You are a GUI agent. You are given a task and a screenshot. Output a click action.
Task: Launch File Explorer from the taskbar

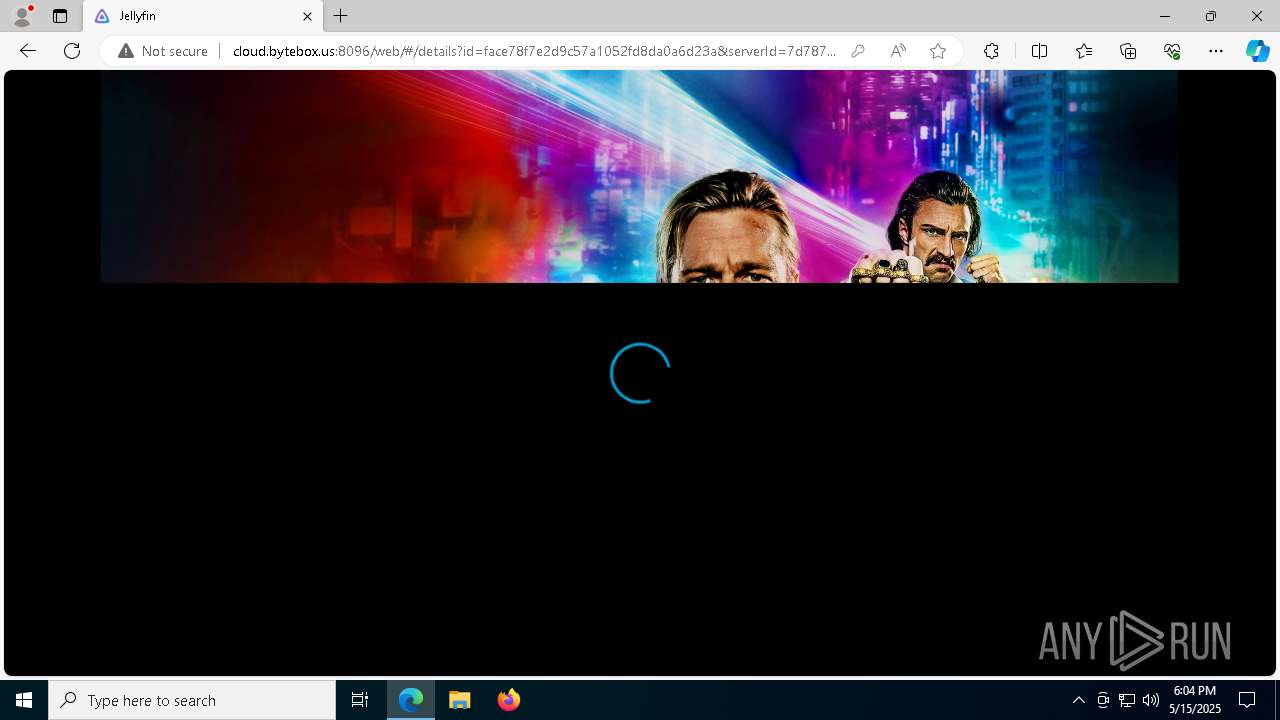point(460,700)
